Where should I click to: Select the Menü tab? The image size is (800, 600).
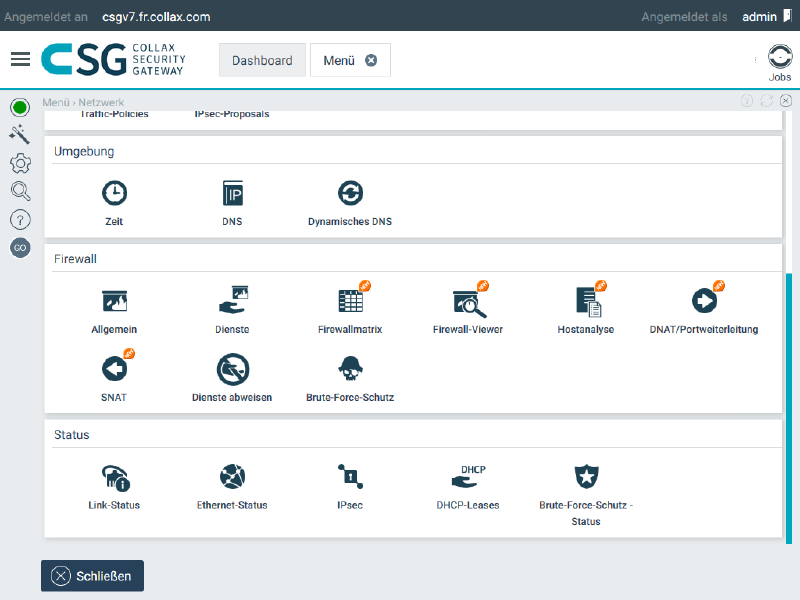[340, 60]
